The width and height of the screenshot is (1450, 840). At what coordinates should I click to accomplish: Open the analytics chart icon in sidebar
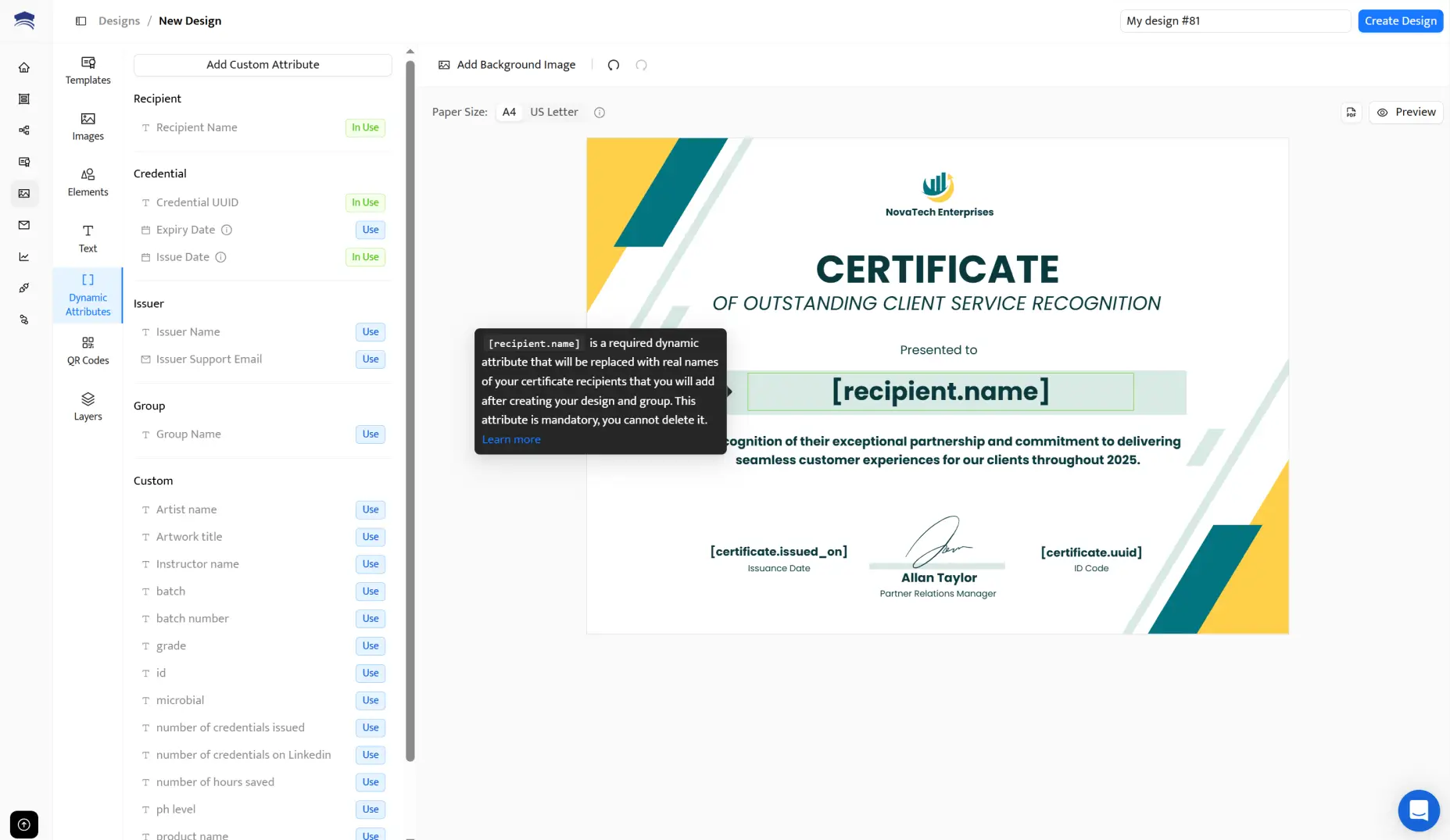(24, 256)
